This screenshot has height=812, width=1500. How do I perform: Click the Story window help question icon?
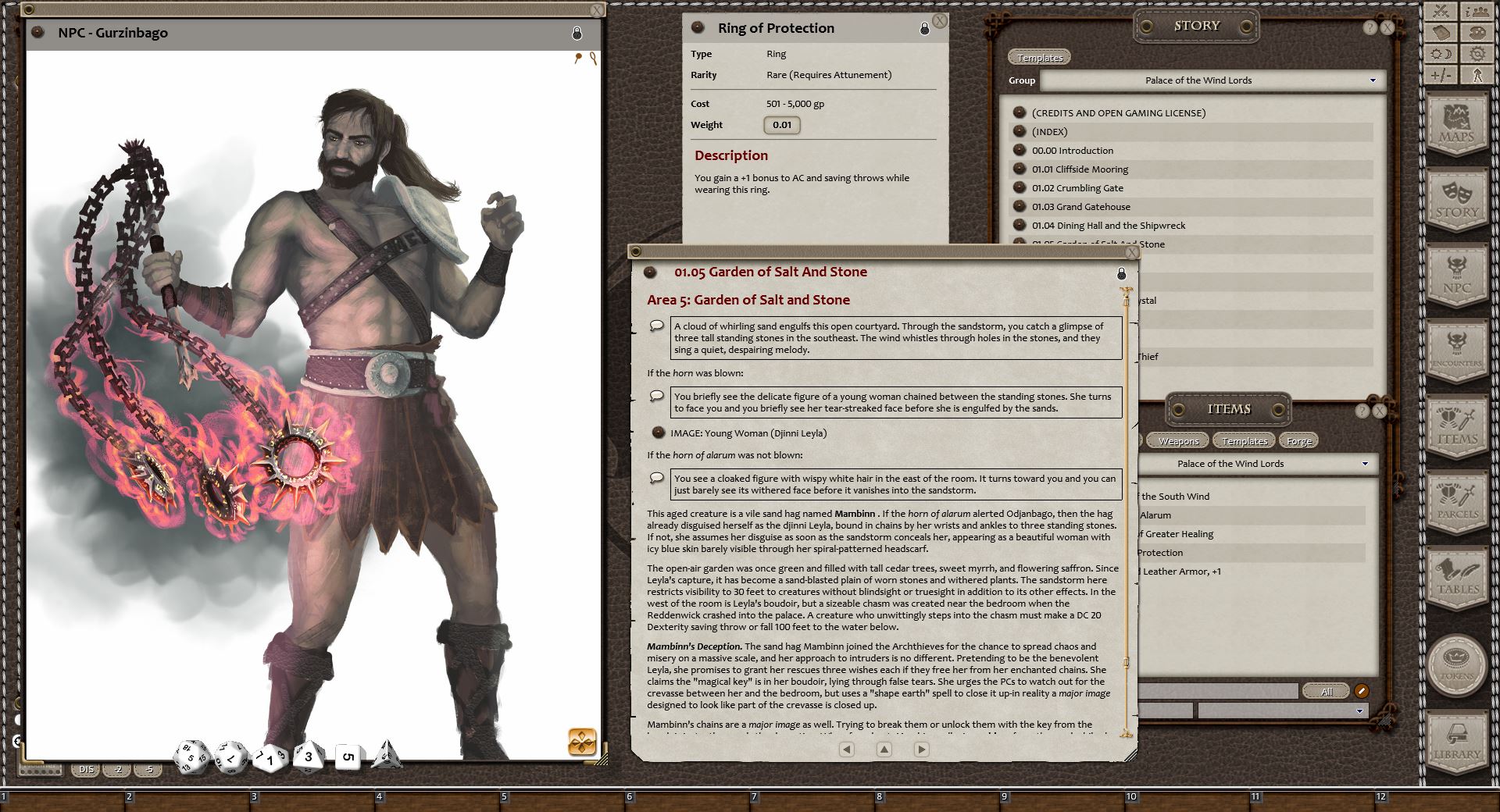pos(1370,27)
